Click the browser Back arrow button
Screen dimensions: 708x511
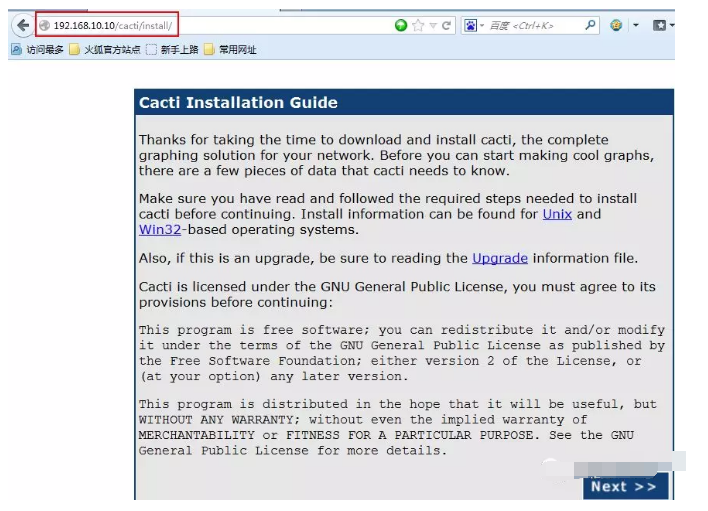pos(23,25)
